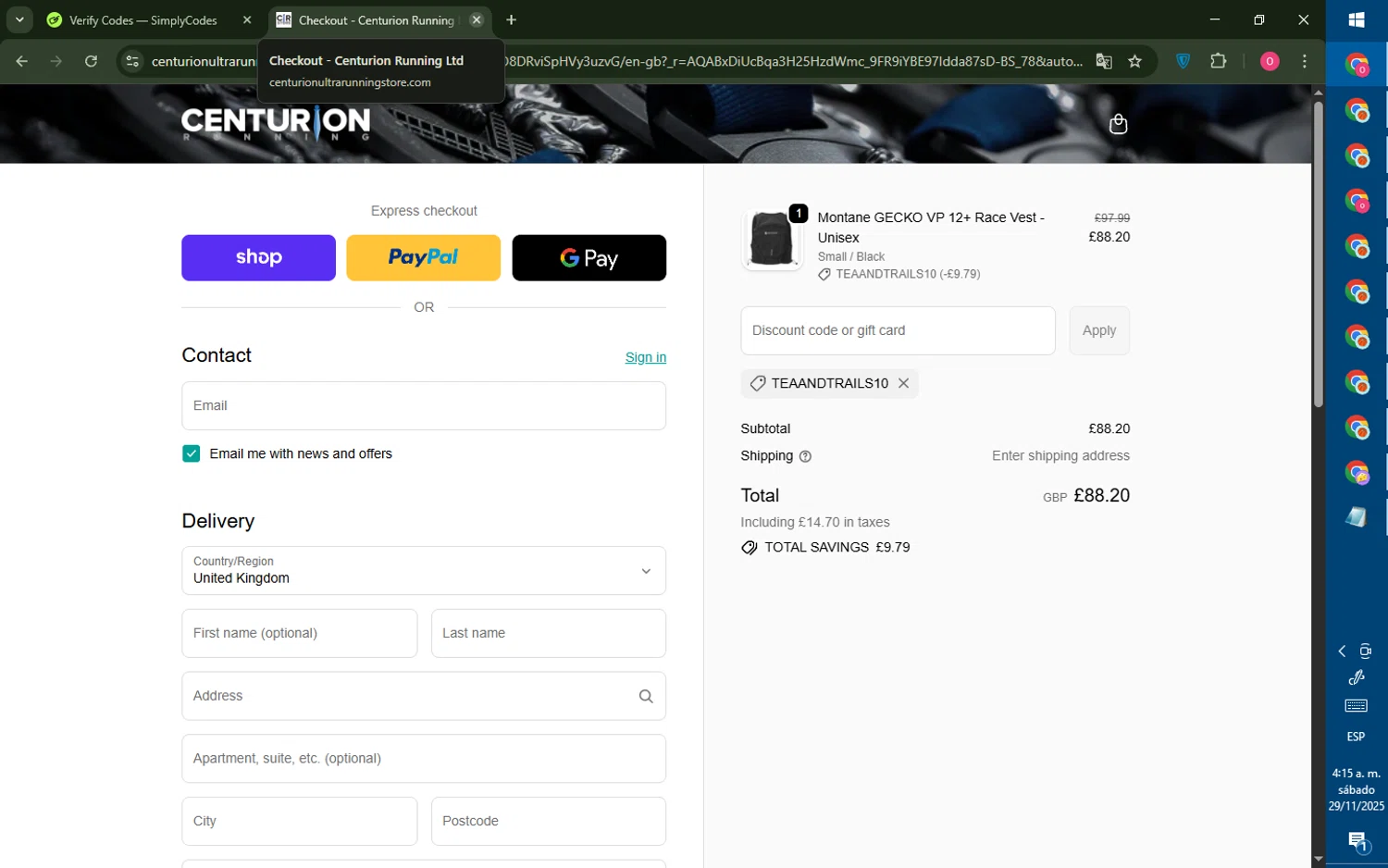Screen dimensions: 1388x868
Task: Select the Checkout - Centurion Running tab
Action: tap(376, 19)
